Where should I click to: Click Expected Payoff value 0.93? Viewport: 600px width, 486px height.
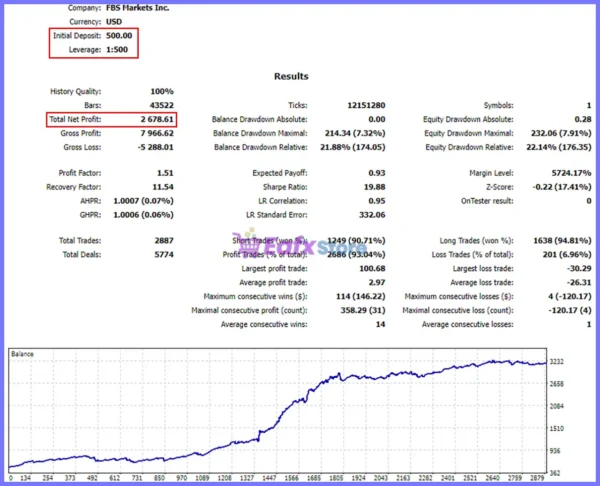pyautogui.click(x=377, y=173)
